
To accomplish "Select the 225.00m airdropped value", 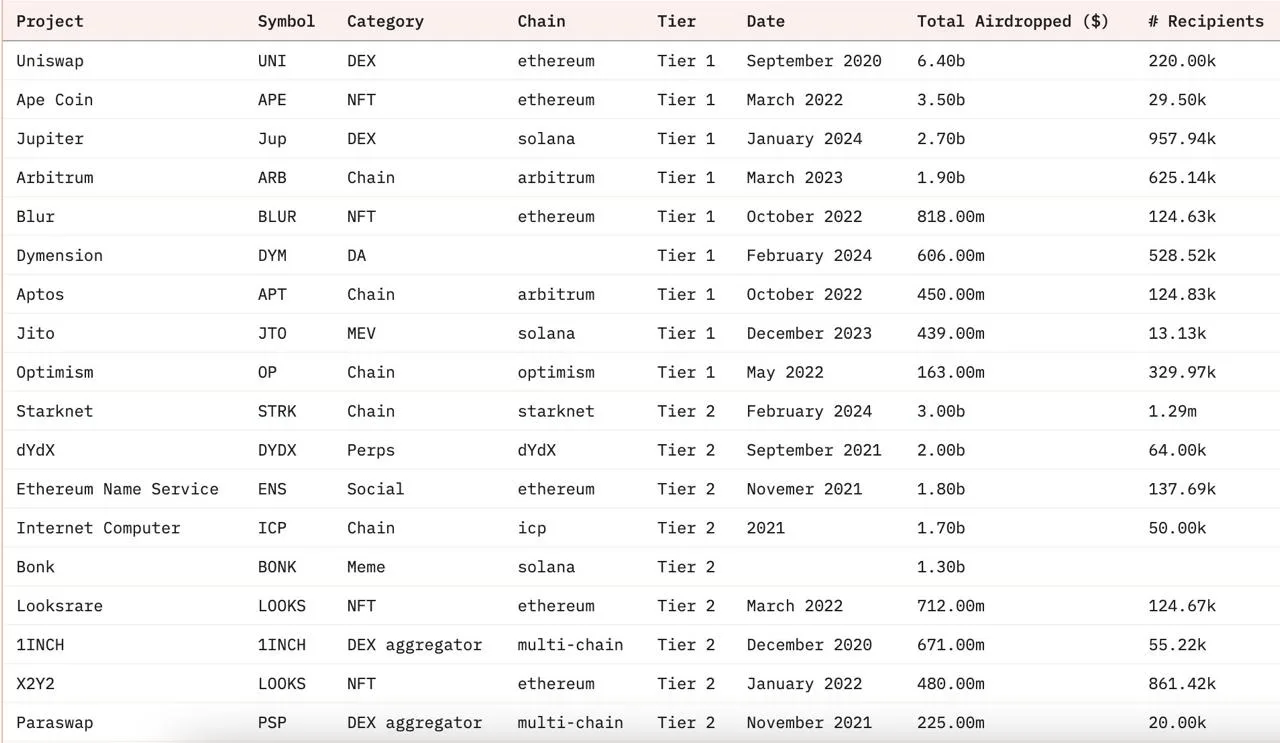I will (x=951, y=724).
